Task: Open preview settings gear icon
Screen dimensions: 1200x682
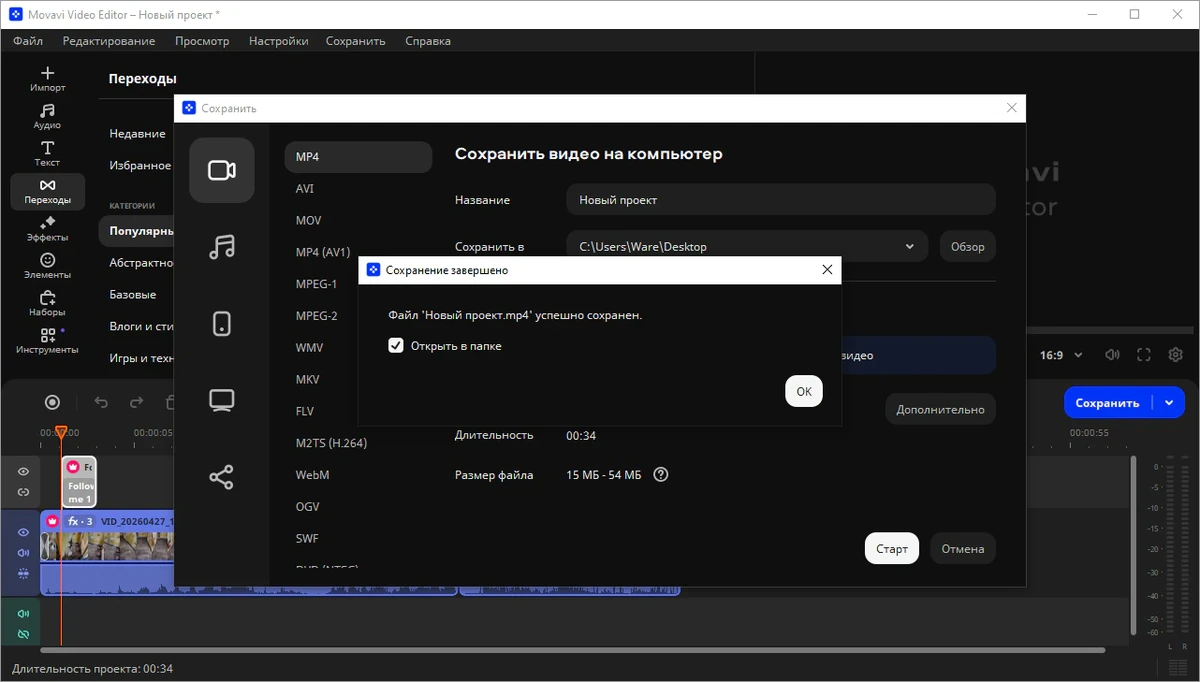Action: click(1176, 355)
